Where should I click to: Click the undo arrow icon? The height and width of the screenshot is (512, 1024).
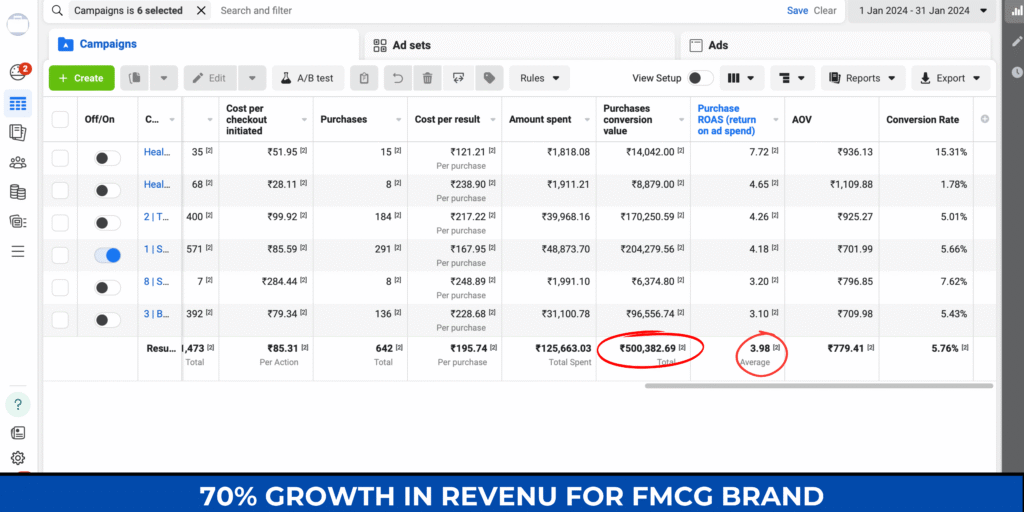pyautogui.click(x=396, y=78)
